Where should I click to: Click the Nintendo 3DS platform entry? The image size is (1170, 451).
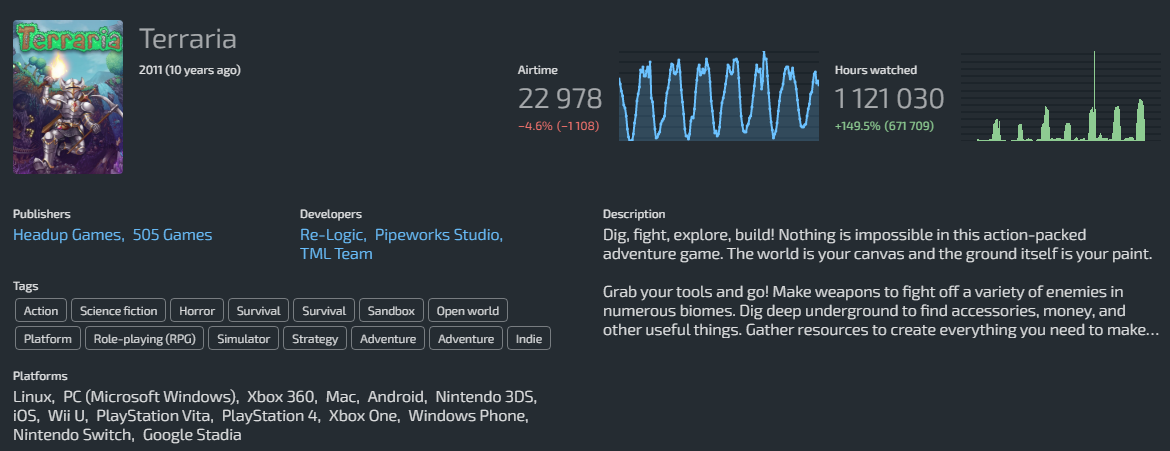point(486,396)
